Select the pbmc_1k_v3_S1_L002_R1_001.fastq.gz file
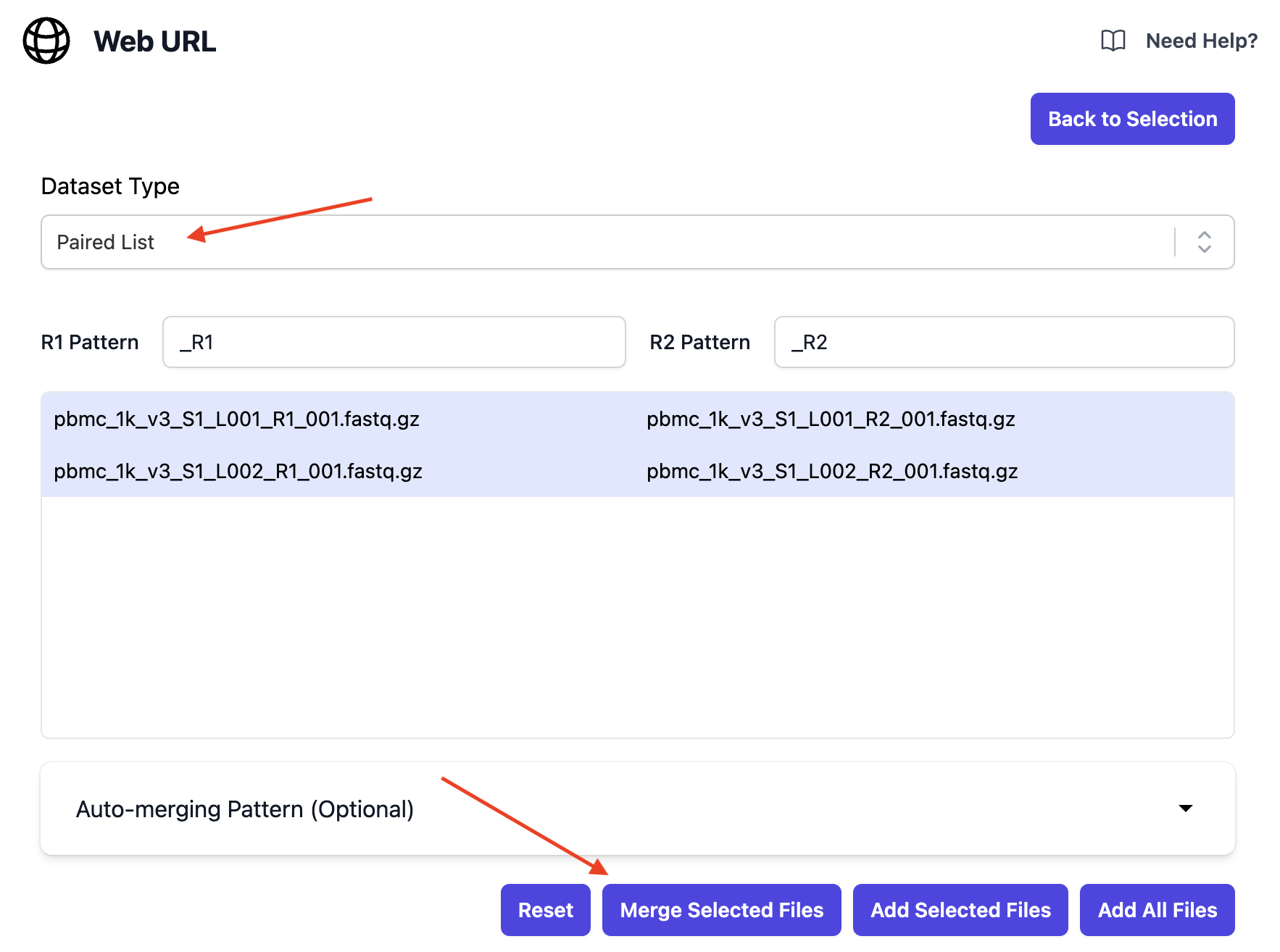Viewport: 1280px width, 952px height. coord(238,470)
